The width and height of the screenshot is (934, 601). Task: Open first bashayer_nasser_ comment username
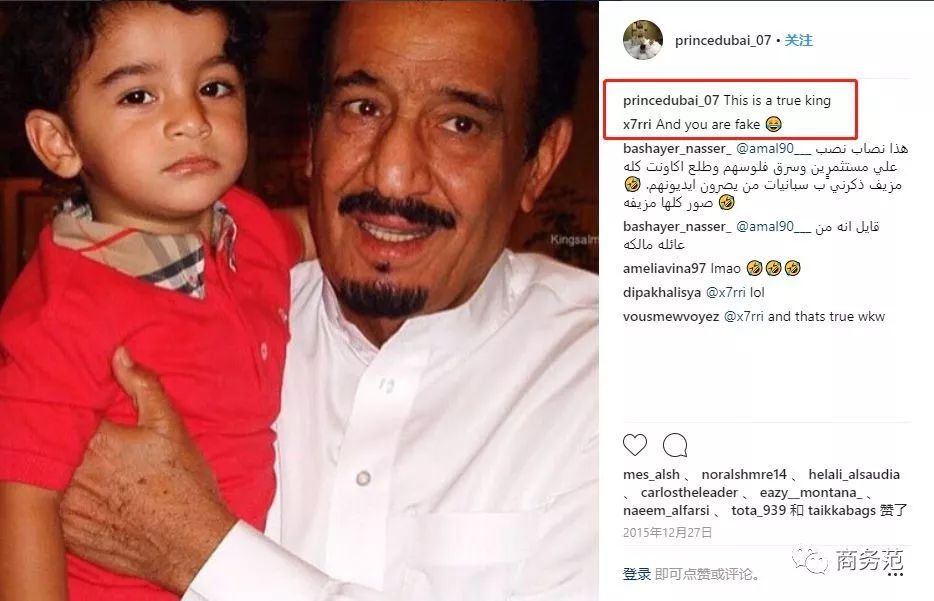[x=677, y=149]
